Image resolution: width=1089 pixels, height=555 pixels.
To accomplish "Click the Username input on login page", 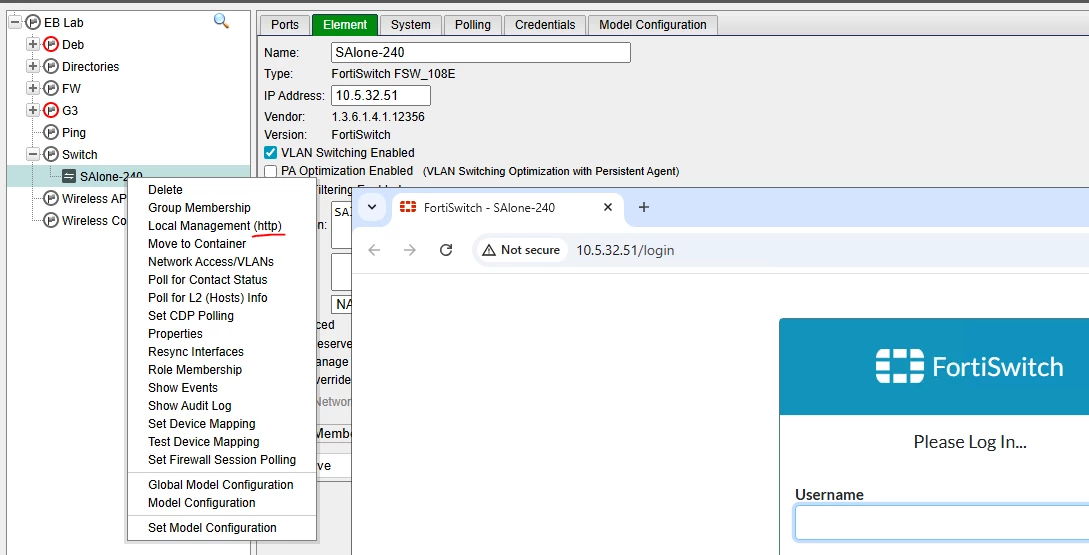I will click(x=942, y=523).
